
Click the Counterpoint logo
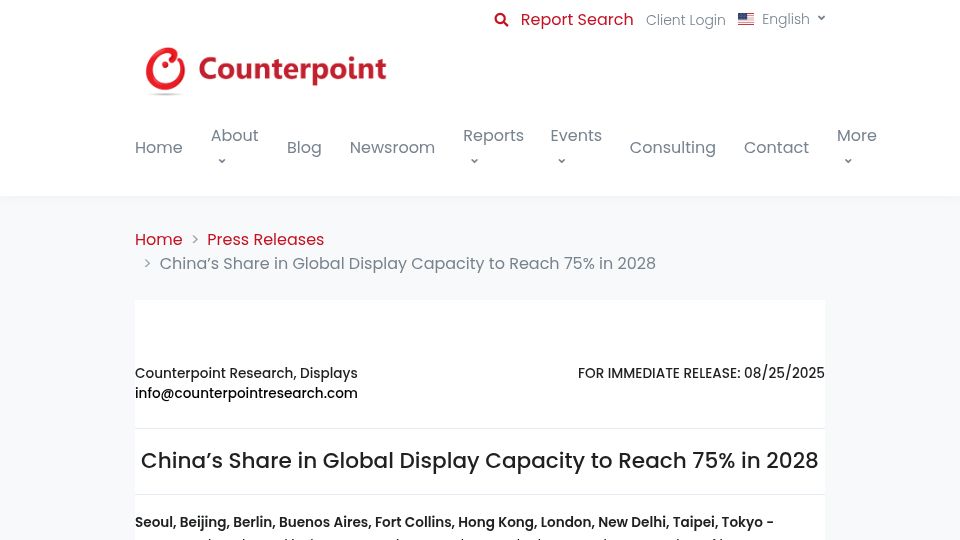(266, 70)
